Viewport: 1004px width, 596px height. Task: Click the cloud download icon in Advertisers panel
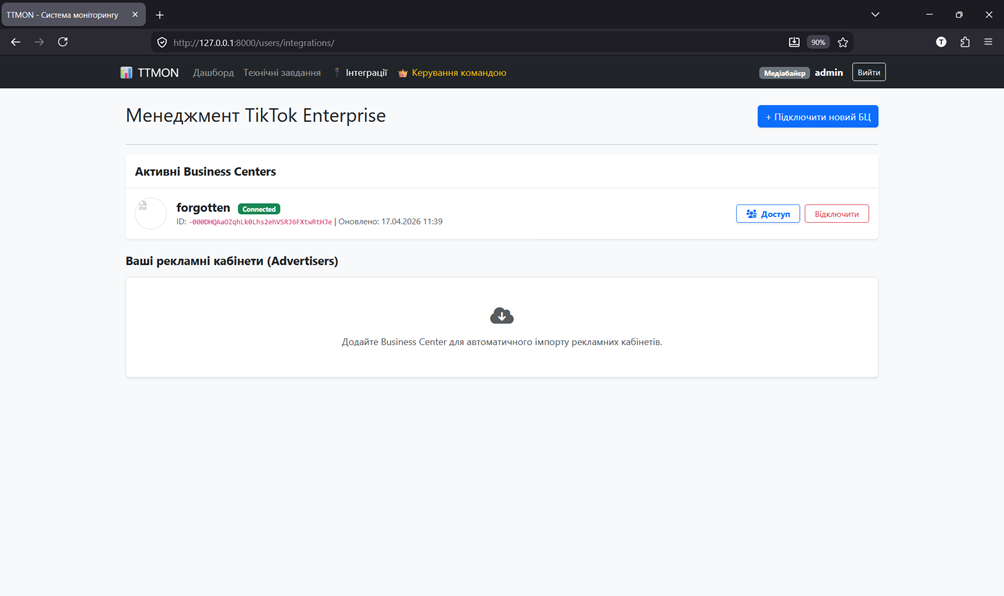point(502,316)
